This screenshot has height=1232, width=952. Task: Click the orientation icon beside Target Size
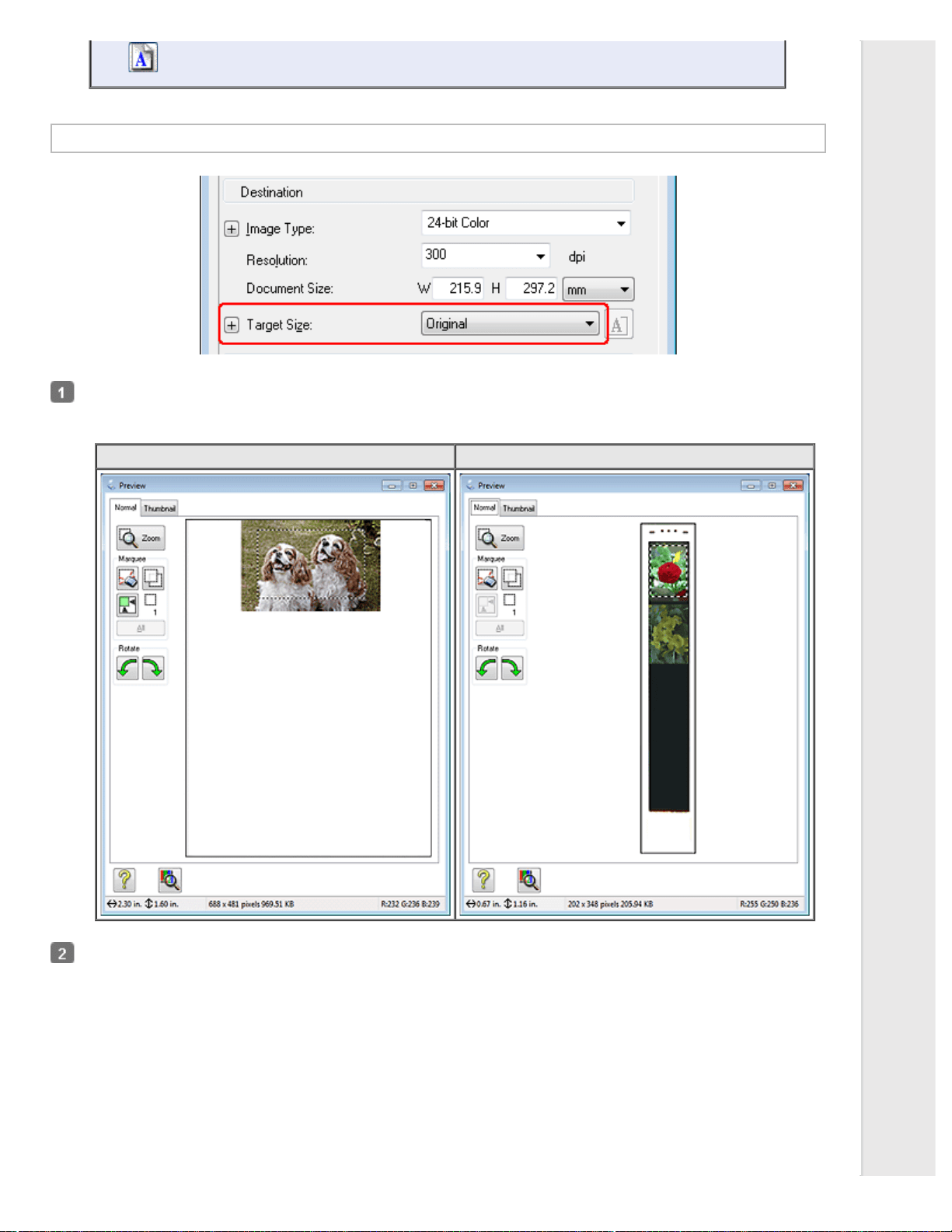pyautogui.click(x=618, y=325)
